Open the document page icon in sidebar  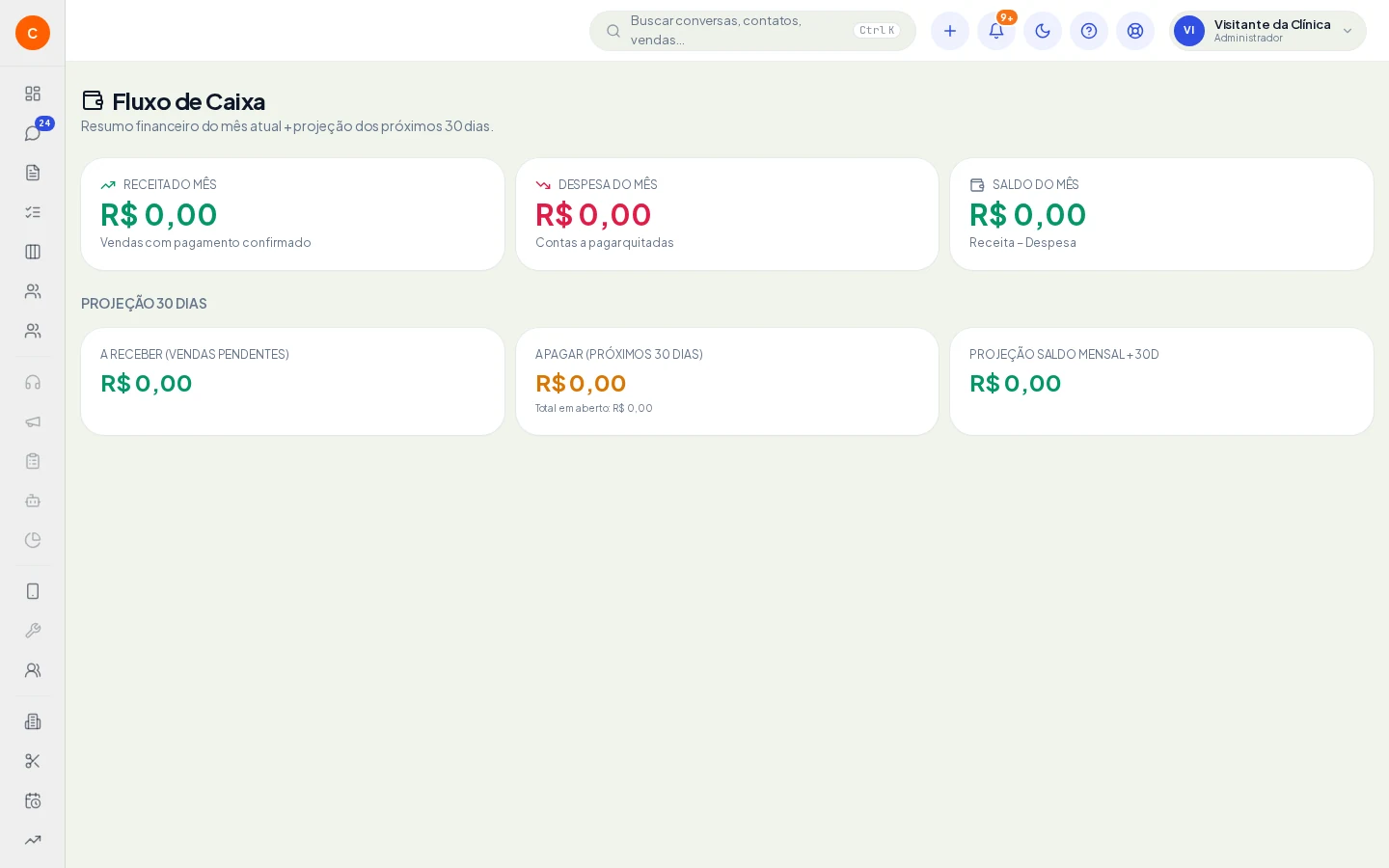(x=33, y=173)
